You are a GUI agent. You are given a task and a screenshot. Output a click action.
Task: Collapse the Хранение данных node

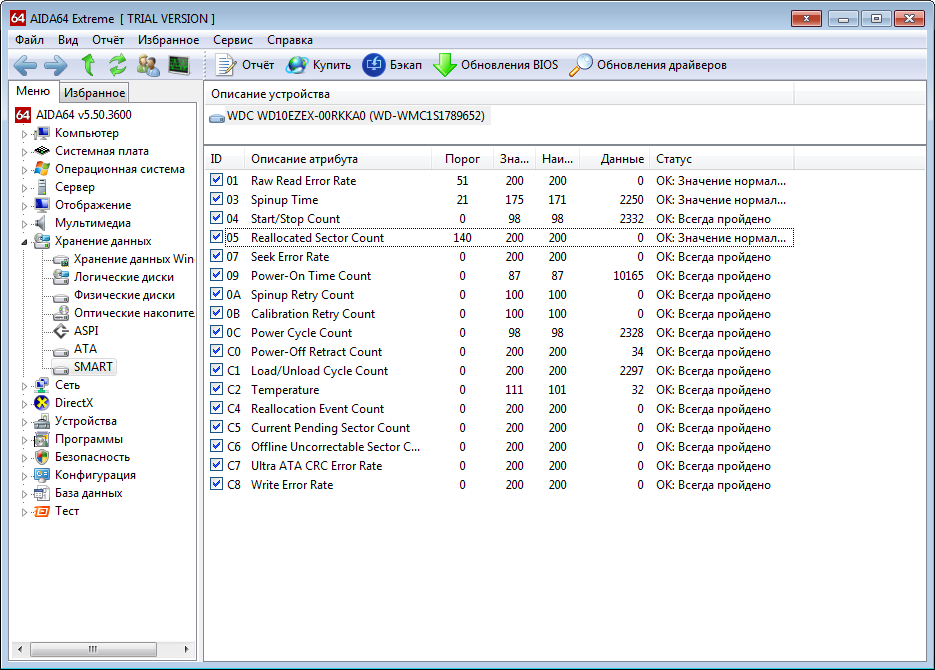24,242
